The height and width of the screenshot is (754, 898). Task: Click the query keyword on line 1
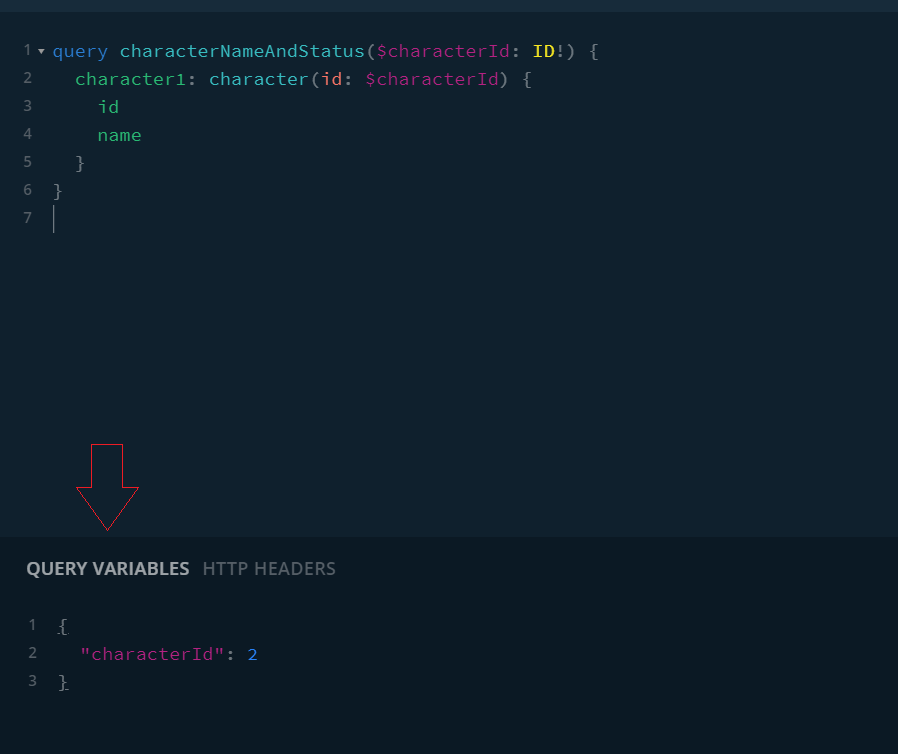[80, 52]
